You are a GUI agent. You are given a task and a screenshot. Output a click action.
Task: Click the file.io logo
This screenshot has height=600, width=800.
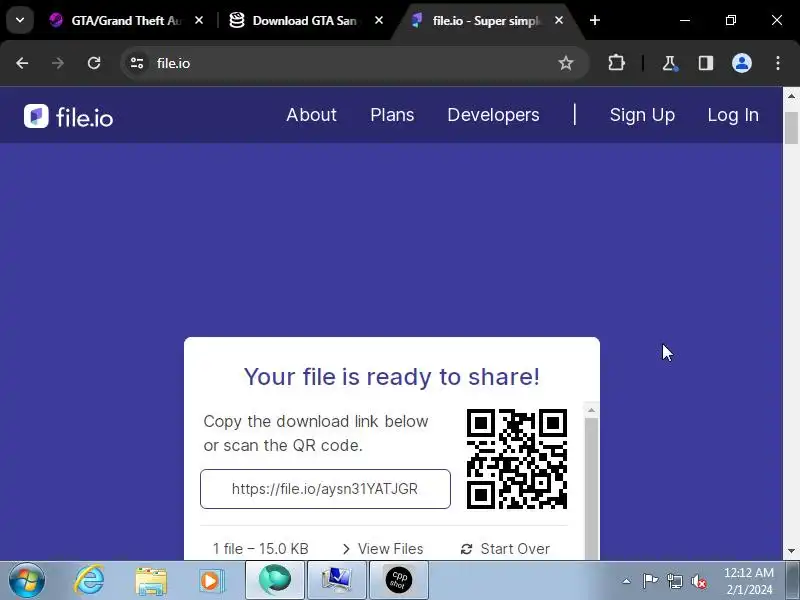pos(68,117)
